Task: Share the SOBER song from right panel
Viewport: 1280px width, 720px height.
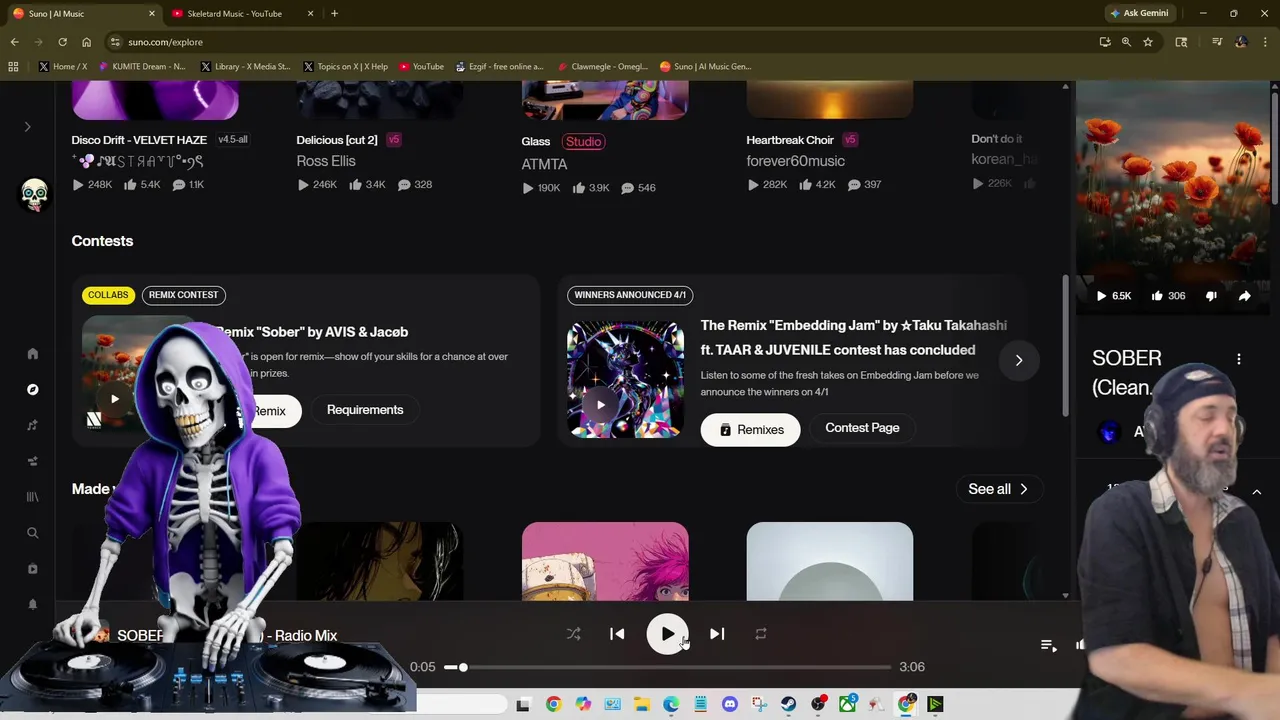Action: (1244, 296)
